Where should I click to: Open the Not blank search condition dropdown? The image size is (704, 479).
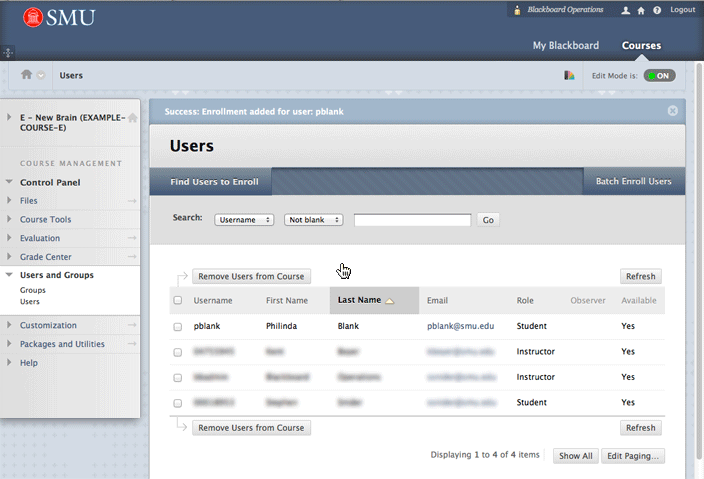(314, 220)
